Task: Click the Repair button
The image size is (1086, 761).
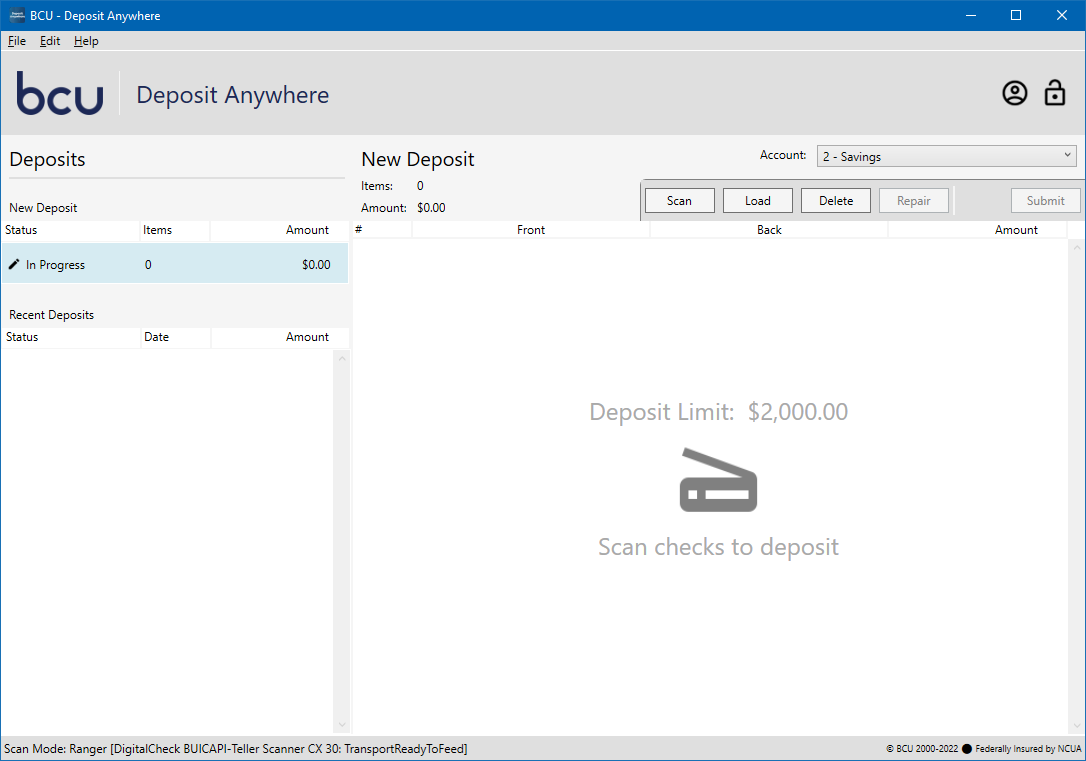Action: pyautogui.click(x=914, y=201)
